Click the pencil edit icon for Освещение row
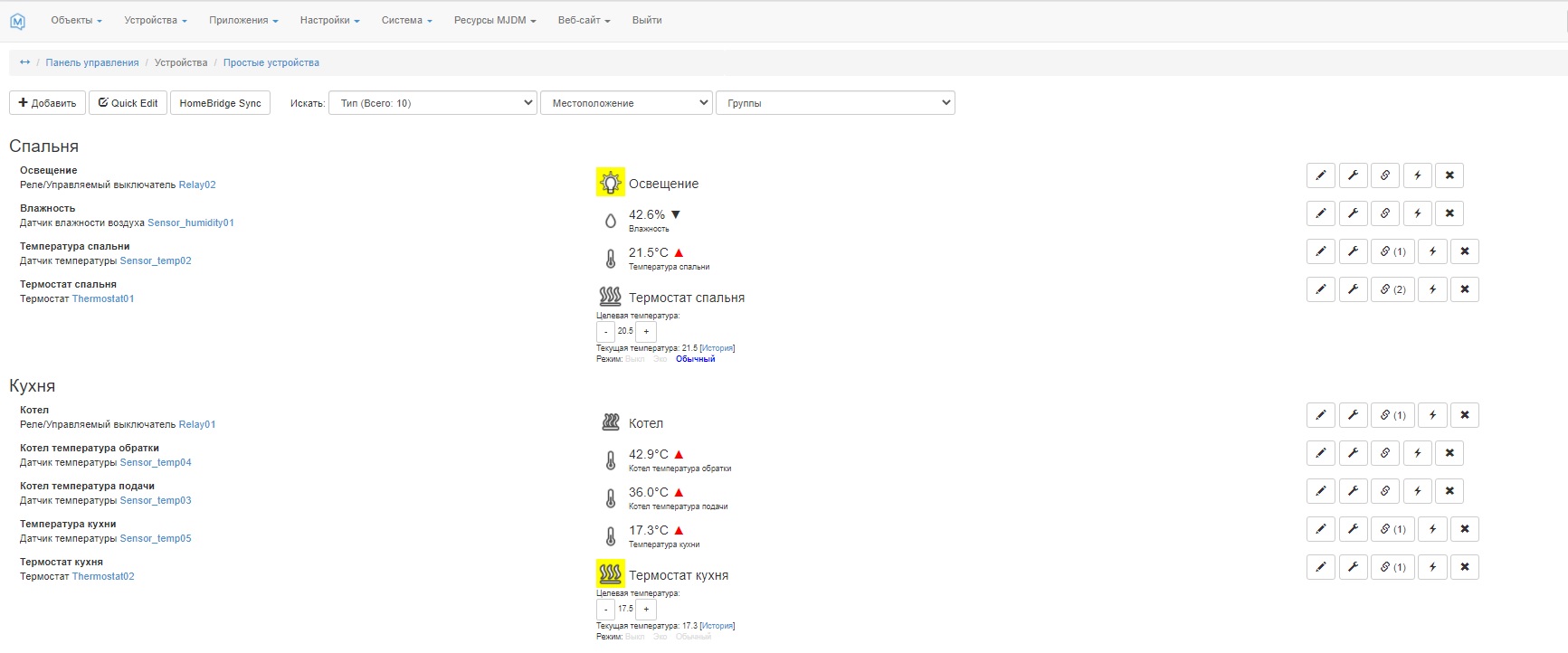The width and height of the screenshot is (1568, 653). click(1321, 175)
